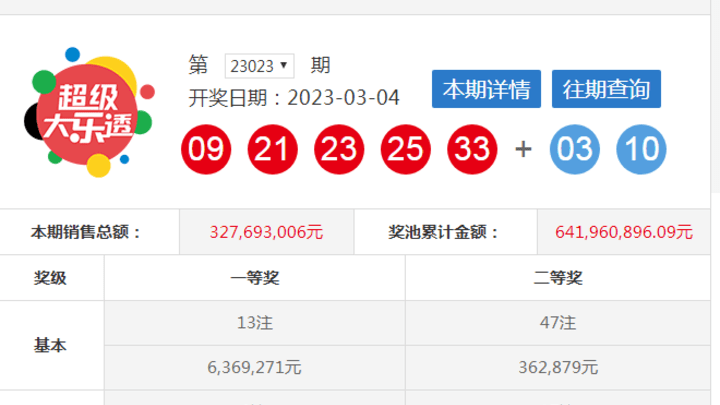Click sales total 327,693,006元
The height and width of the screenshot is (405, 720).
tap(266, 232)
